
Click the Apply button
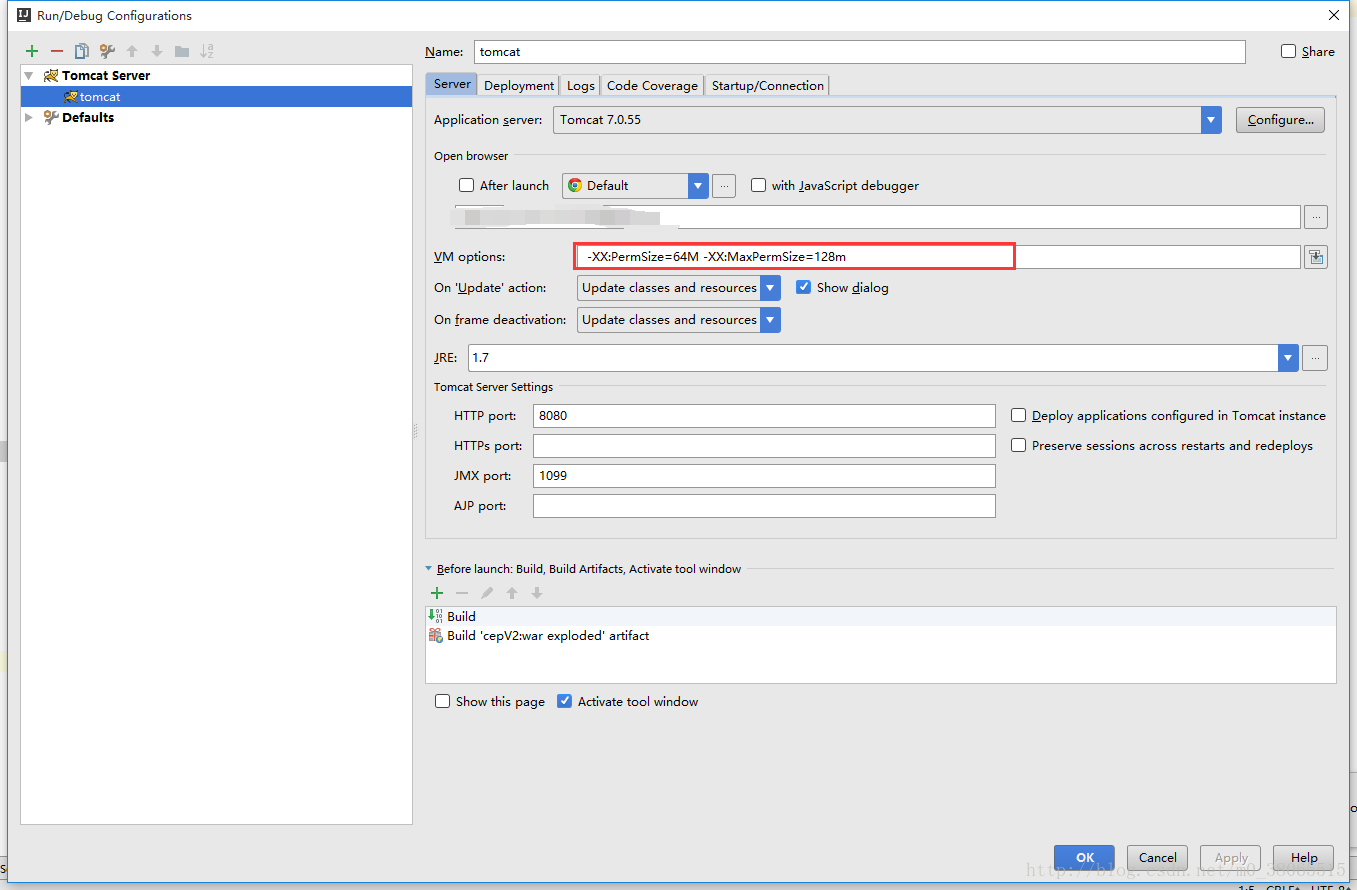(x=1231, y=858)
